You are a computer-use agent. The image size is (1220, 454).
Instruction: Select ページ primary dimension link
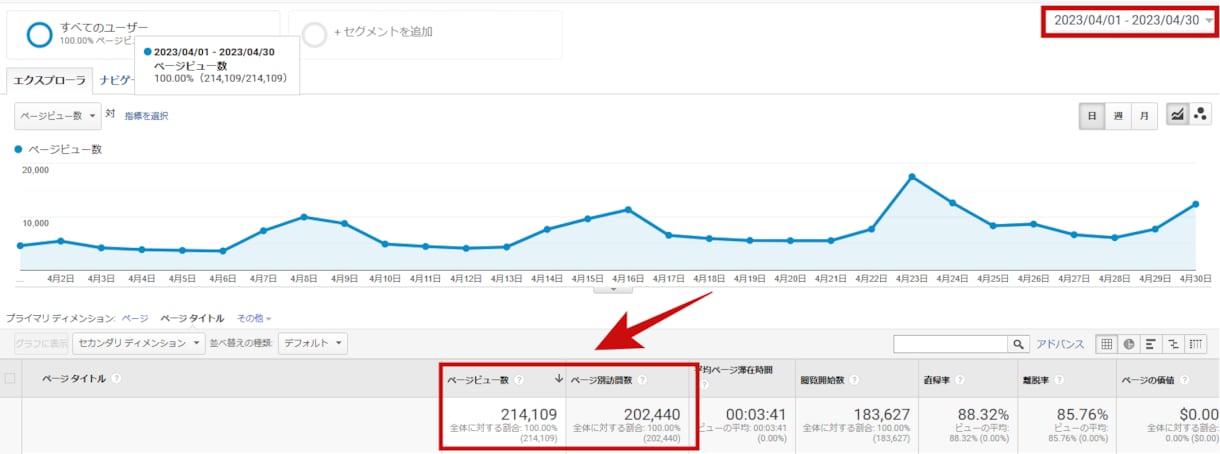135,318
